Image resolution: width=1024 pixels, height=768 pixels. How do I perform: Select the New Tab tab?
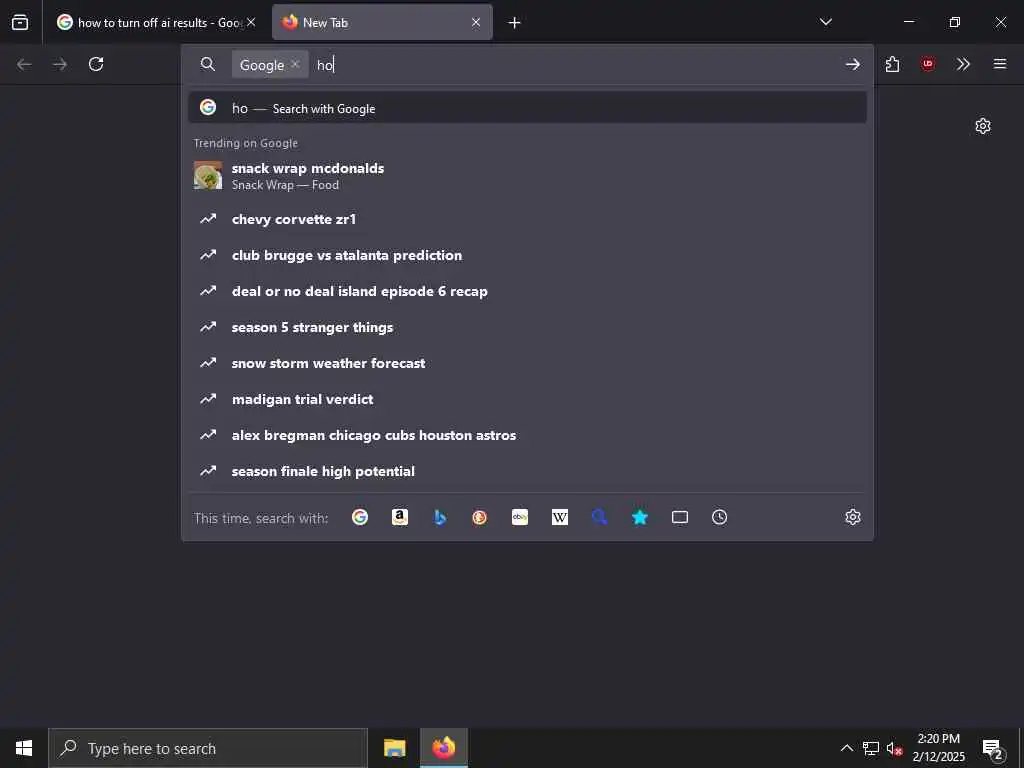[x=382, y=22]
